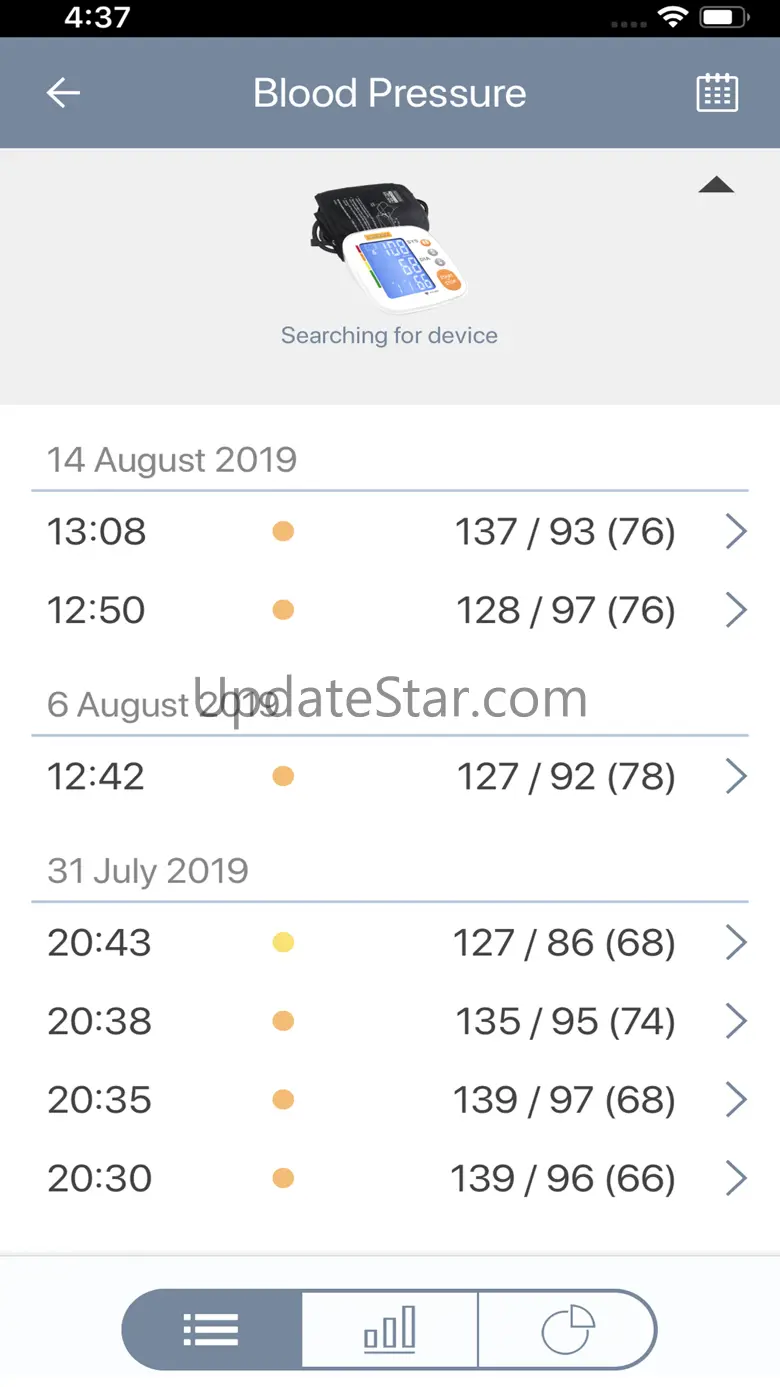Image resolution: width=780 pixels, height=1387 pixels.
Task: Collapse the device panel with the triangle arrow
Action: click(x=716, y=185)
